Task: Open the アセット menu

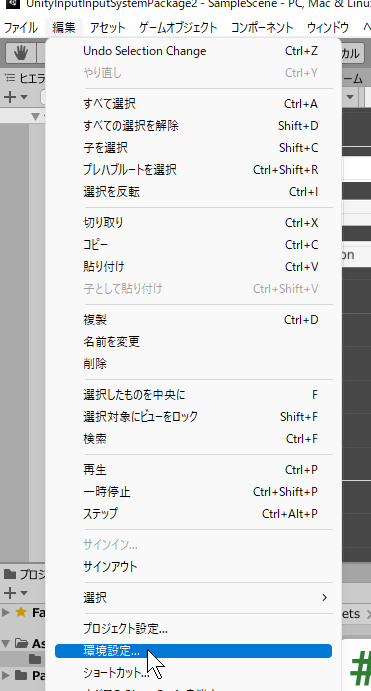Action: click(107, 28)
